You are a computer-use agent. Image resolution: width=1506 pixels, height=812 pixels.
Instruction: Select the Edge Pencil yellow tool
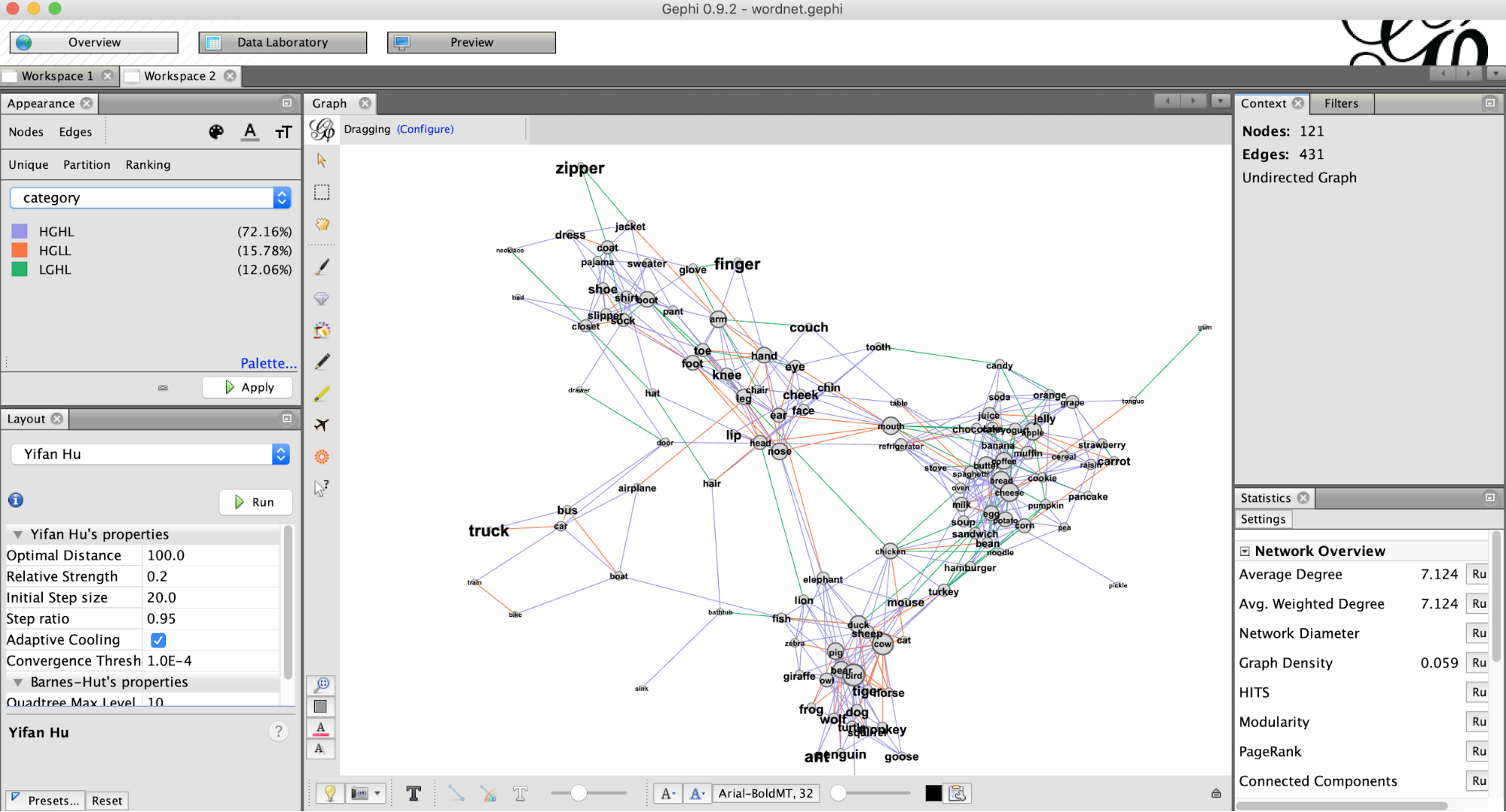(322, 393)
